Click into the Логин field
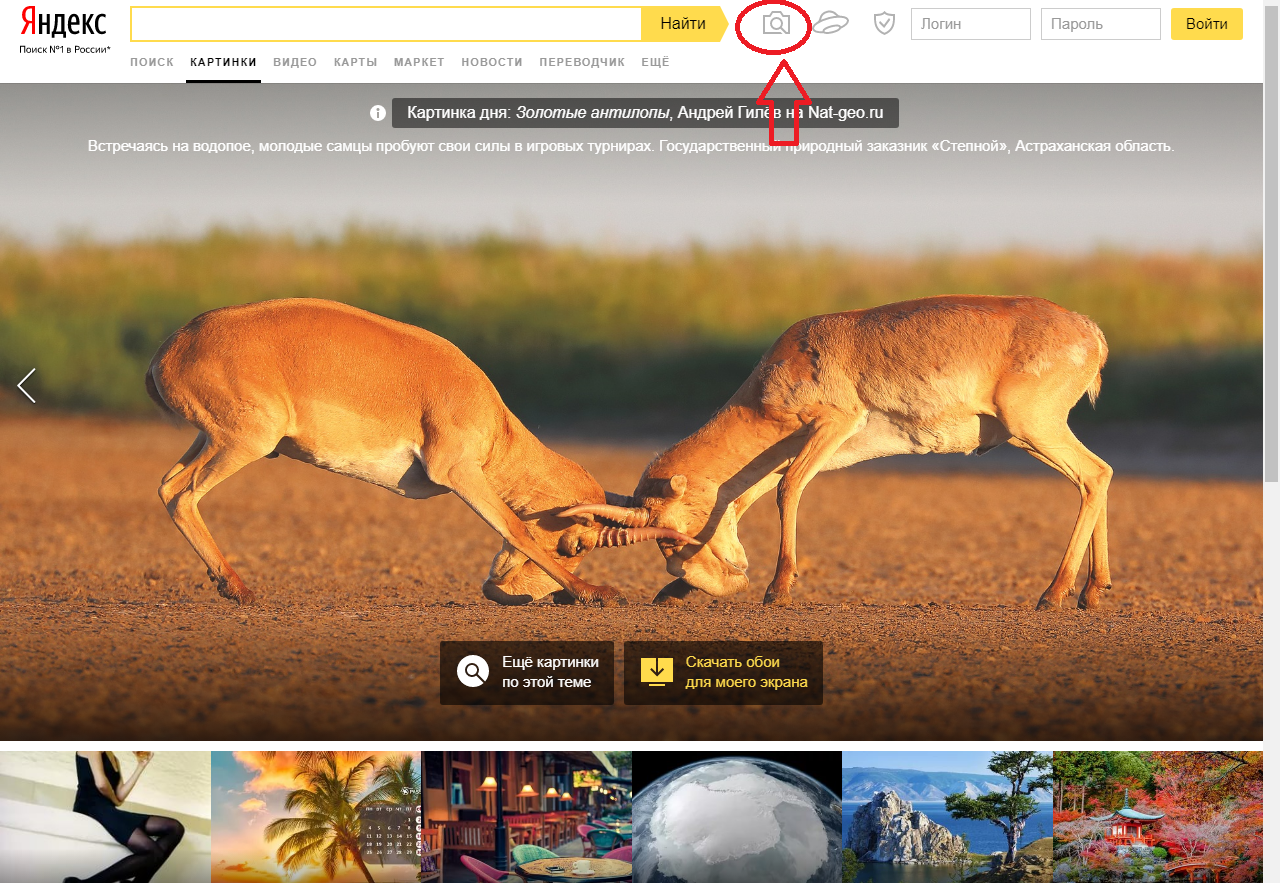Viewport: 1280px width, 883px height. 971,24
